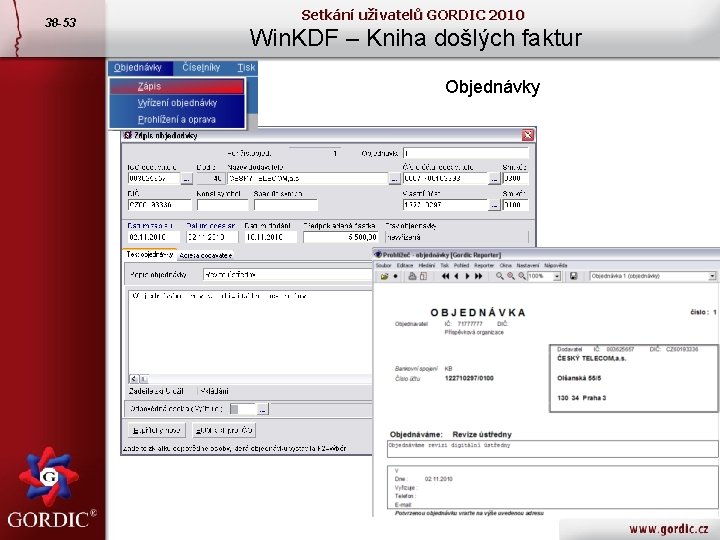Open Pohled menu in Gordic Reporter
This screenshot has width=720, height=540.
461,265
